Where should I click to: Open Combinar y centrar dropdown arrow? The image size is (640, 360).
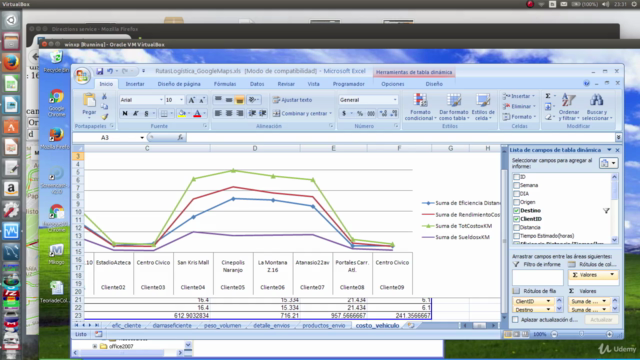pyautogui.click(x=330, y=113)
